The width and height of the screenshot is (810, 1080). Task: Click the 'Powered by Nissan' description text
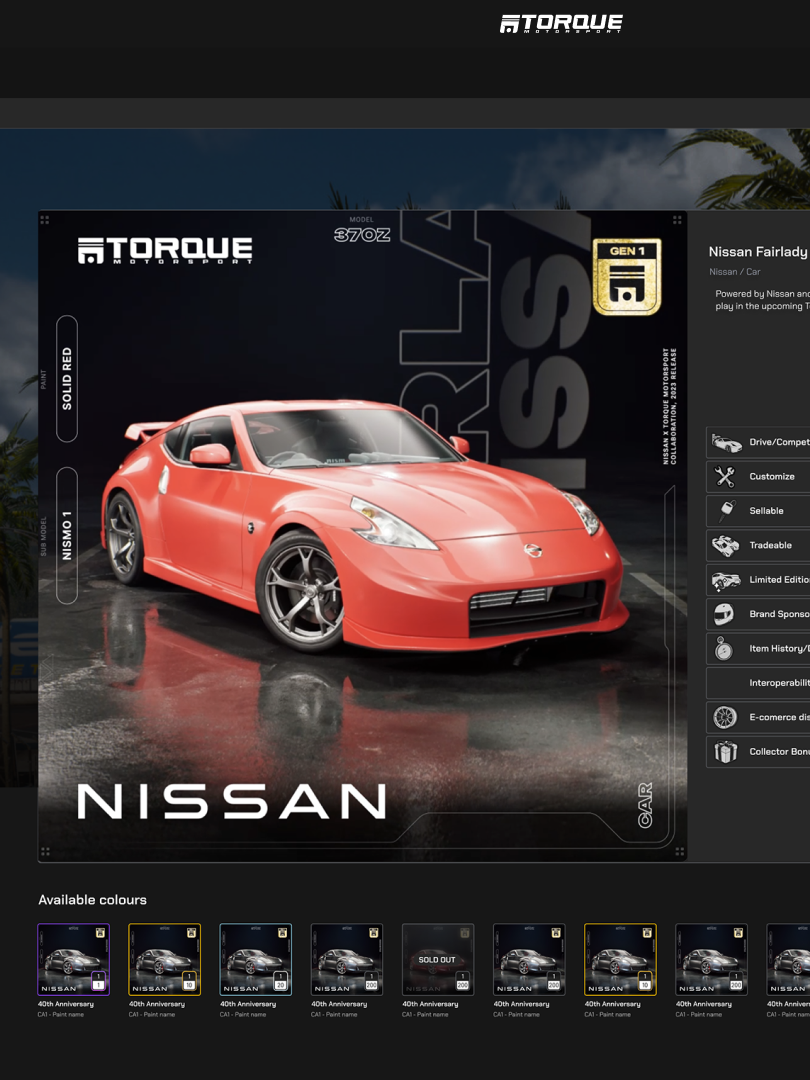click(762, 300)
